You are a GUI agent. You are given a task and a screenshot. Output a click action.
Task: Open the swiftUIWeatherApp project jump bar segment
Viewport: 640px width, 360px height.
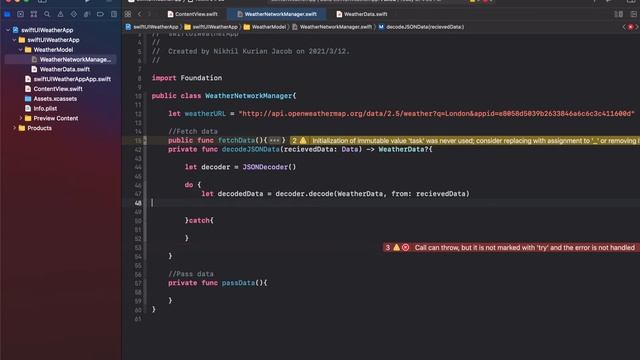point(152,27)
